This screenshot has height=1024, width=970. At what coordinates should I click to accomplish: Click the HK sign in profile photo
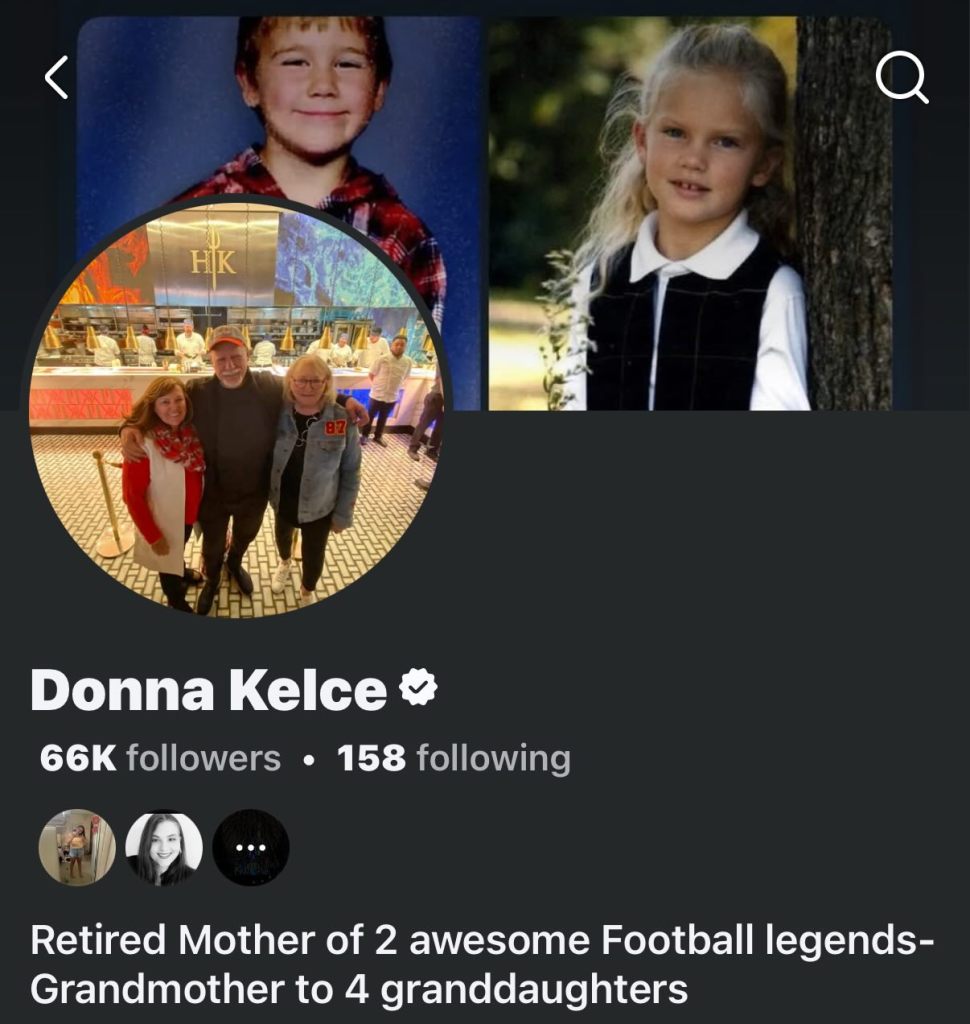coord(213,264)
